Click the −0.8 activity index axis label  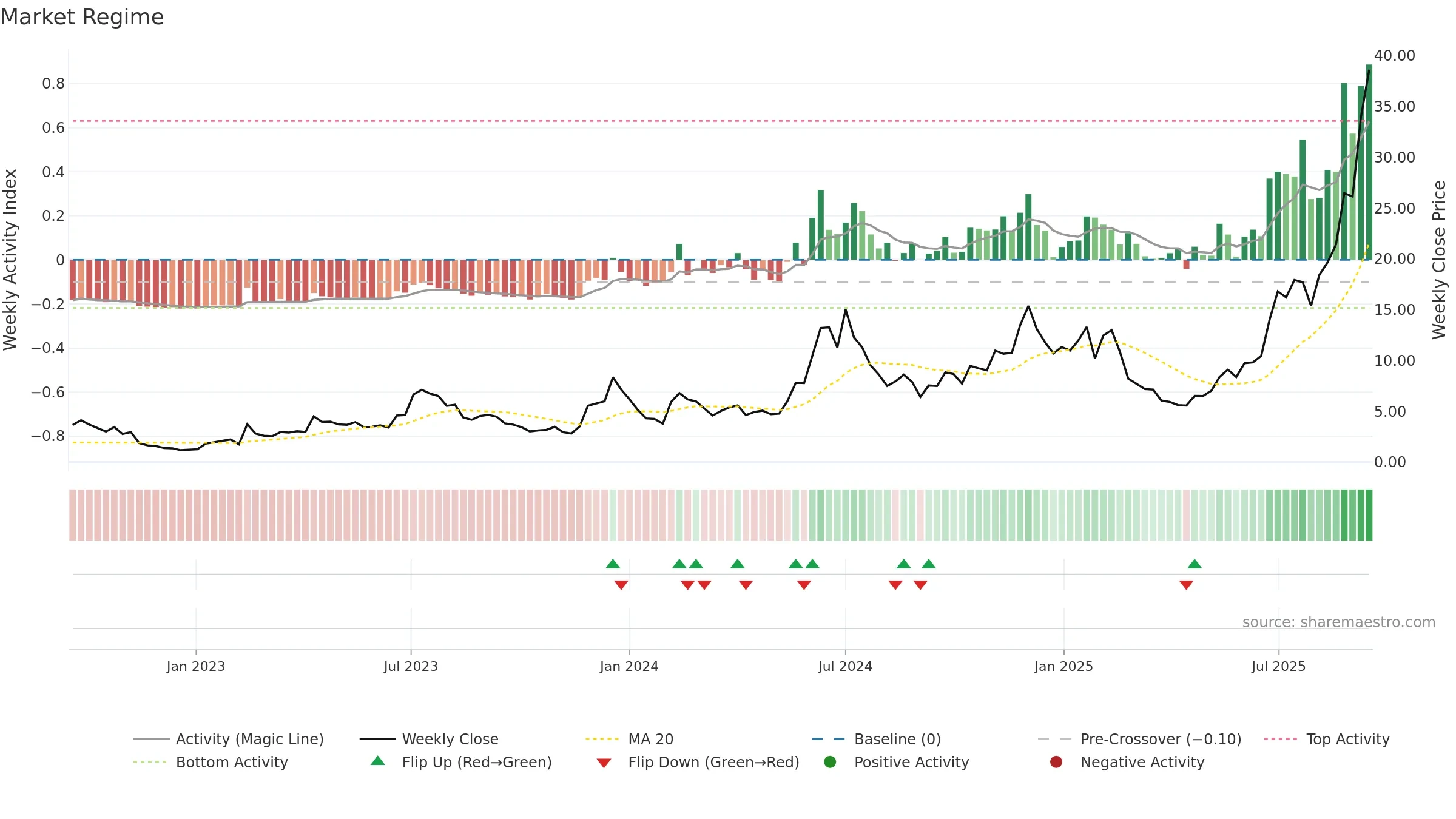[x=48, y=436]
